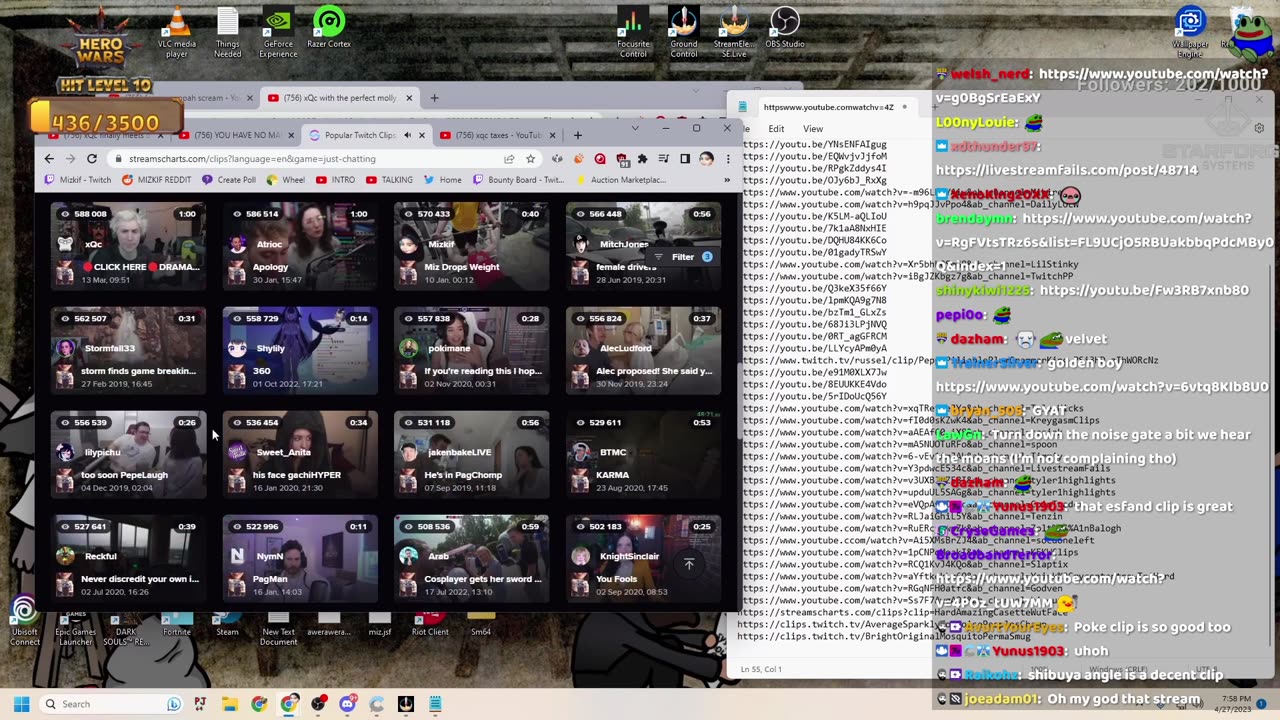Open the media controls icon in Chrome toolbar
This screenshot has width=1280, height=720.
coord(664,158)
